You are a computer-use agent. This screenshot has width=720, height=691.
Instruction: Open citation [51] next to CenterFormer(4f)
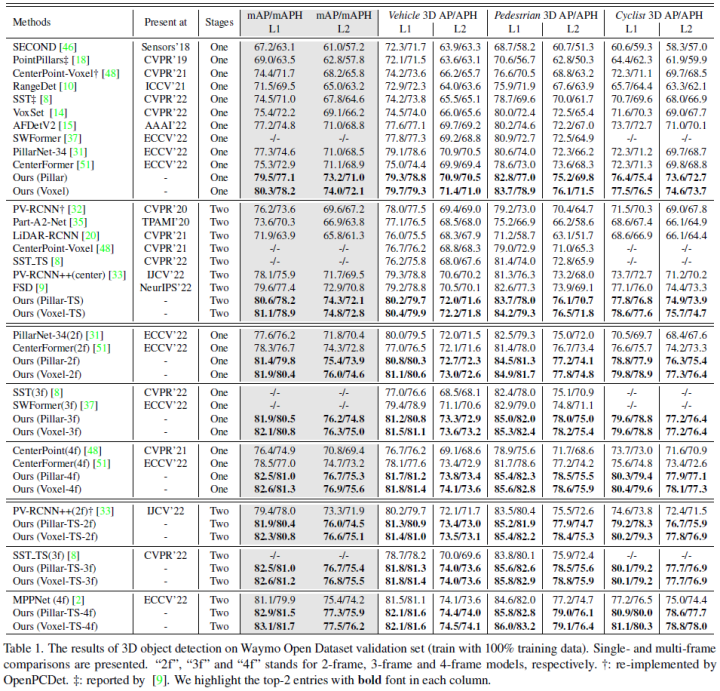click(102, 463)
